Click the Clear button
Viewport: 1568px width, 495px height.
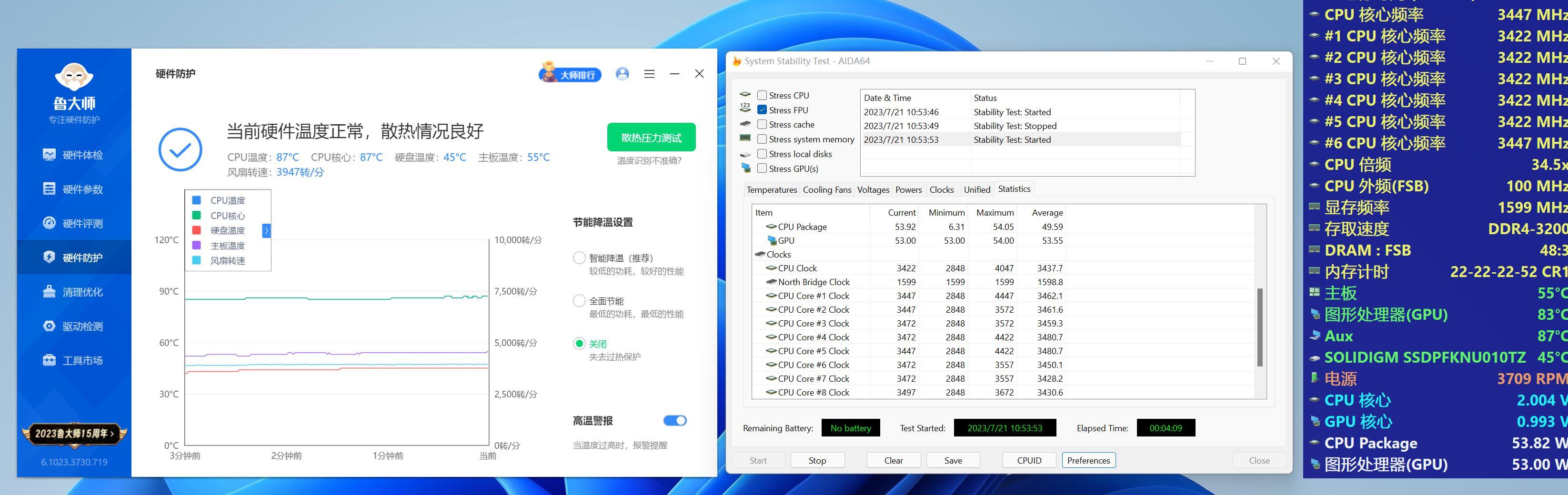point(893,460)
